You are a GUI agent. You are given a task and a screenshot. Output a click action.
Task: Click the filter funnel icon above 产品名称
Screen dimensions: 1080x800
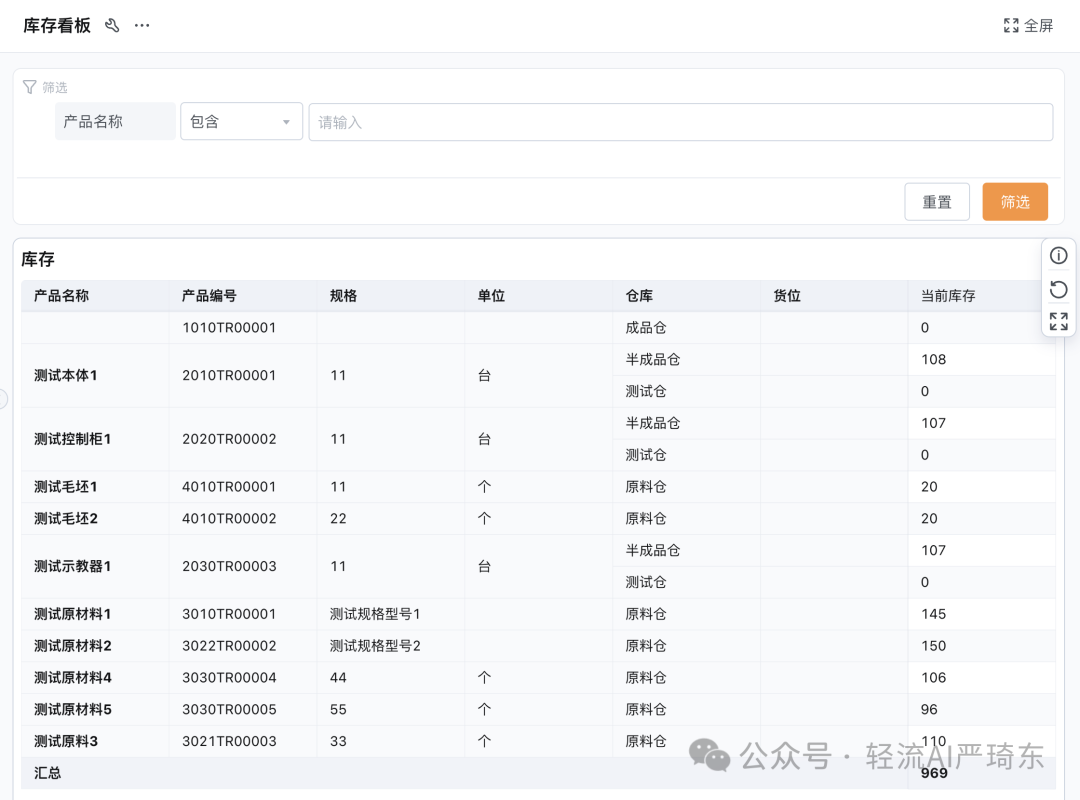[29, 87]
